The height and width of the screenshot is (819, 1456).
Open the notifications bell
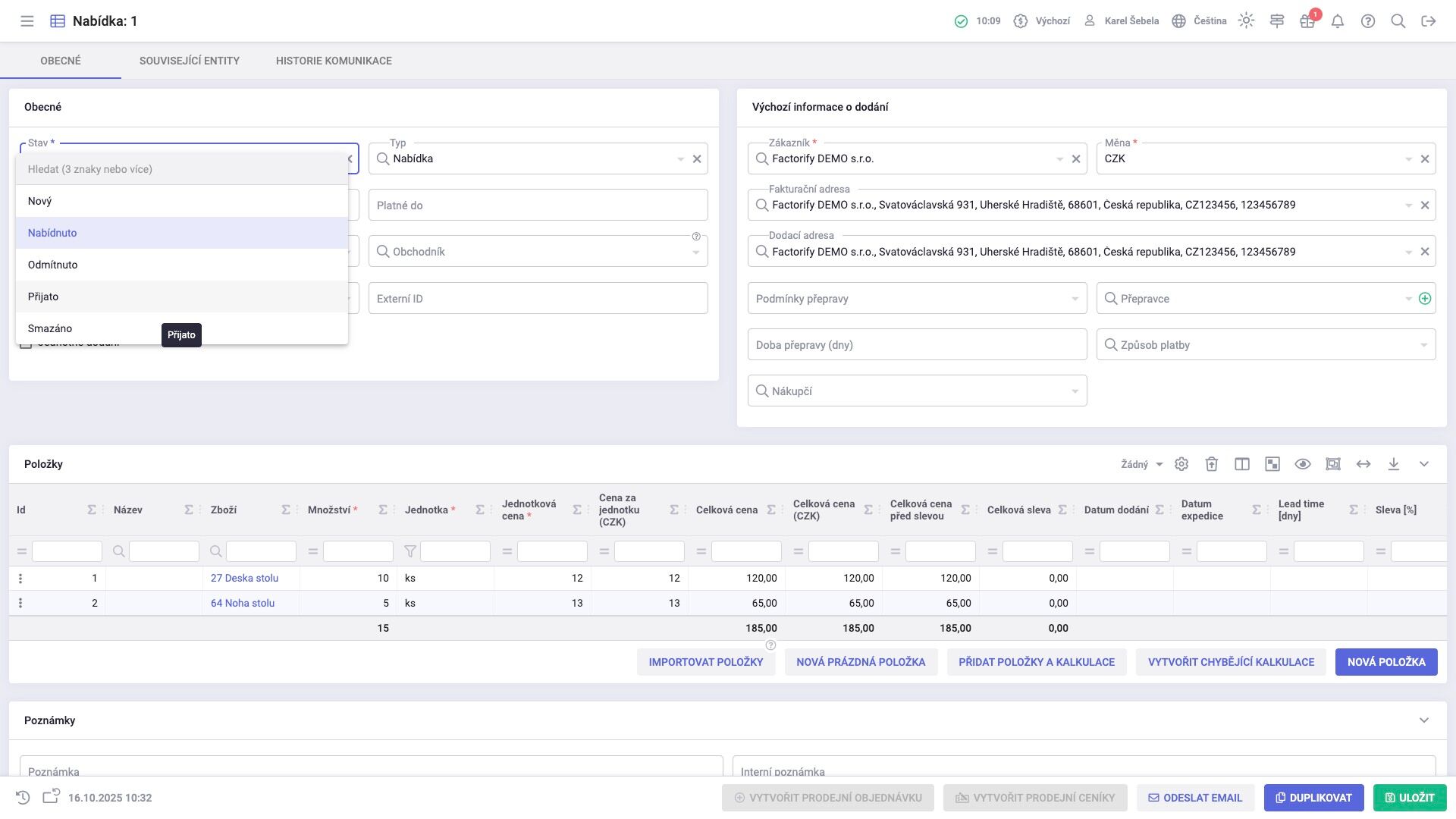1338,21
